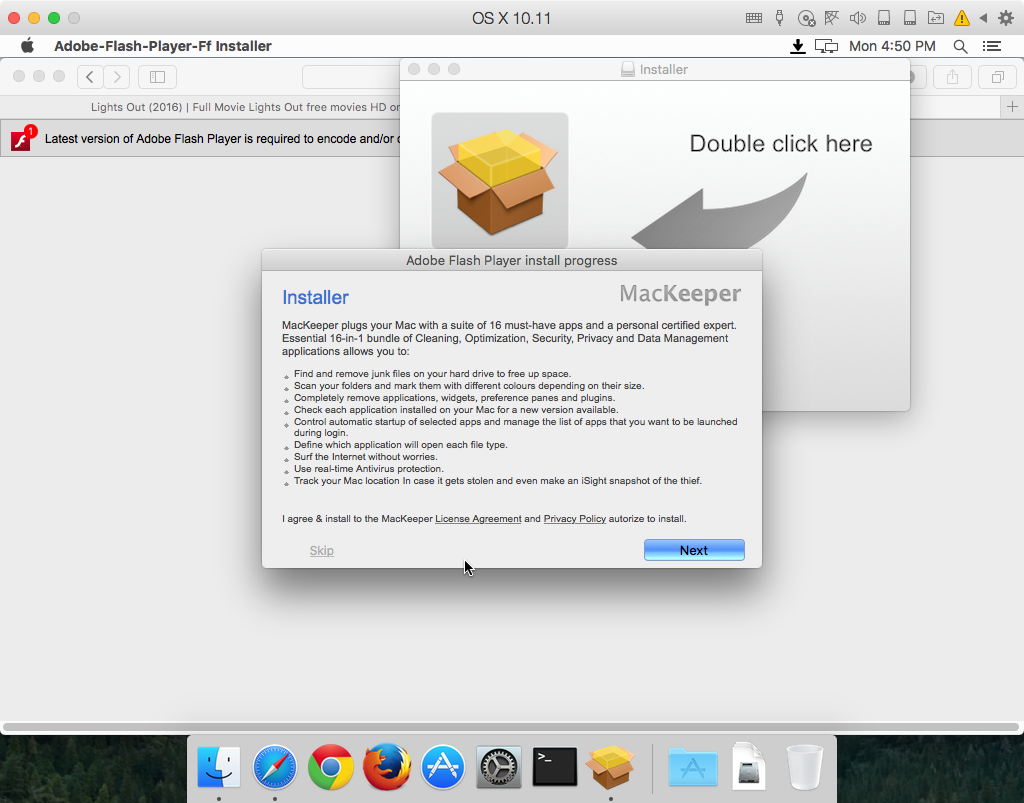Click the Safari share button
Screen dimensions: 1024x803
click(952, 77)
